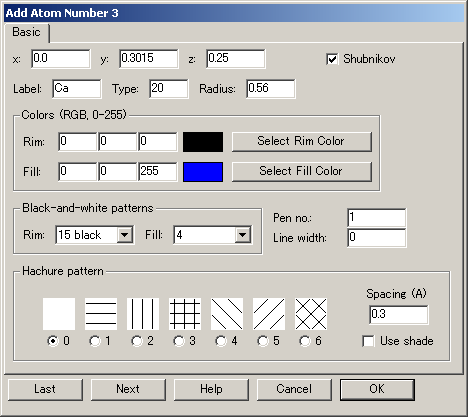
Task: Enable the Use shade checkbox
Action: point(368,341)
